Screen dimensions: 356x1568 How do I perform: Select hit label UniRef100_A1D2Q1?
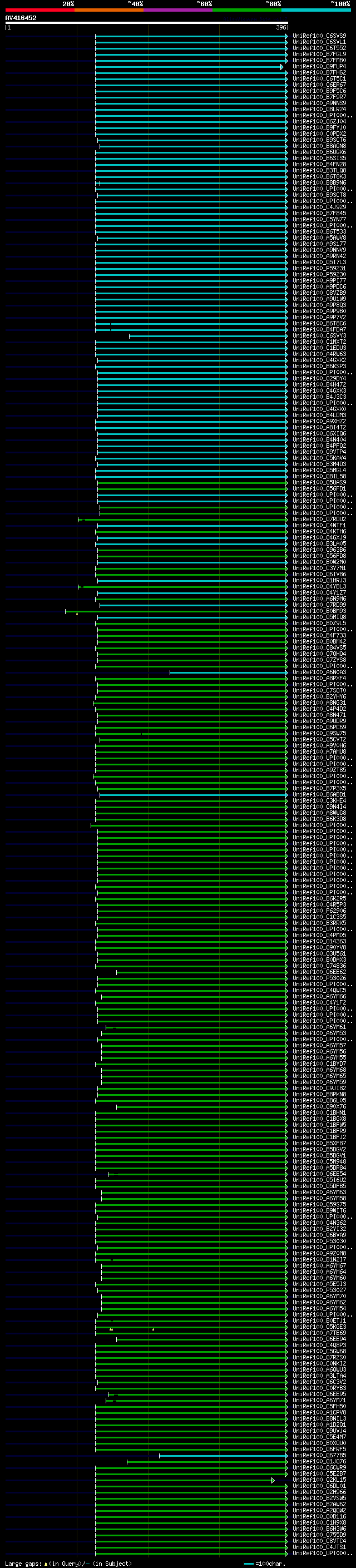click(319, 1424)
